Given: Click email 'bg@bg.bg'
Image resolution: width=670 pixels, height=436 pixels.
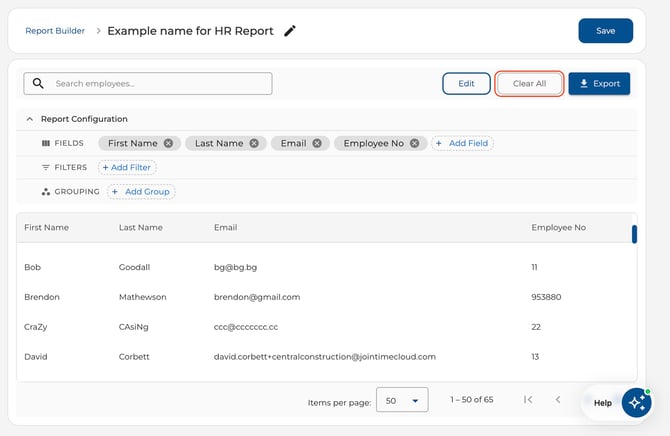Looking at the screenshot, I should 235,268.
